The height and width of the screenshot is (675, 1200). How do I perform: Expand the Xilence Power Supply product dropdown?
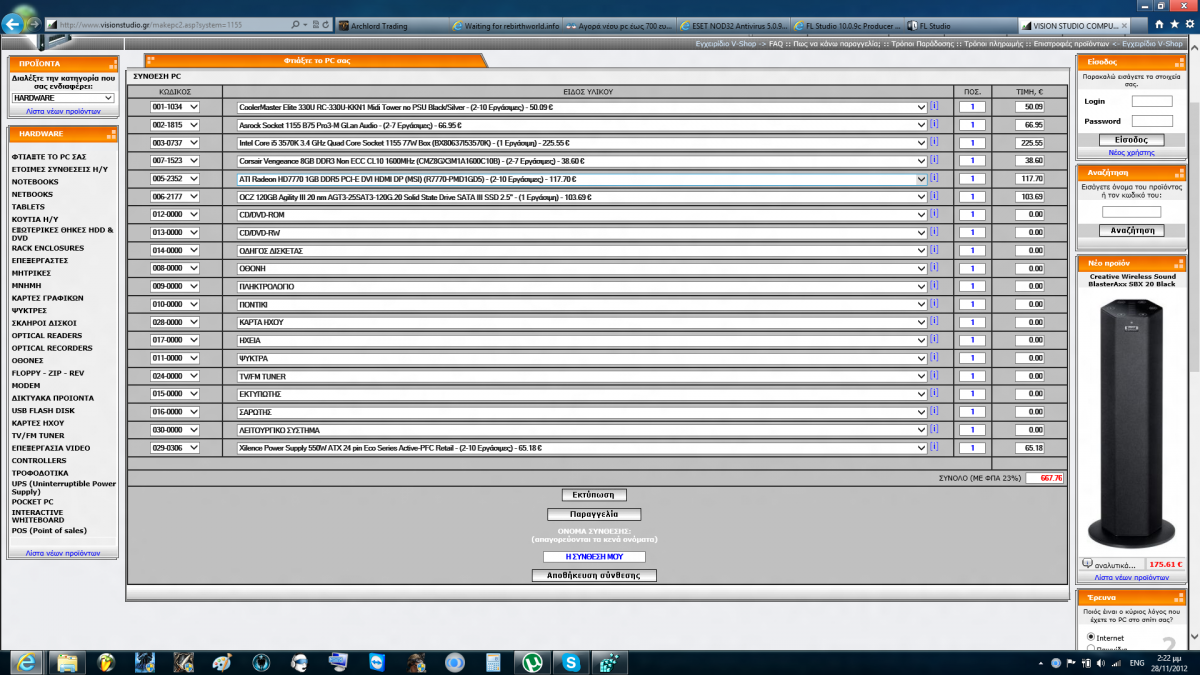582,448
